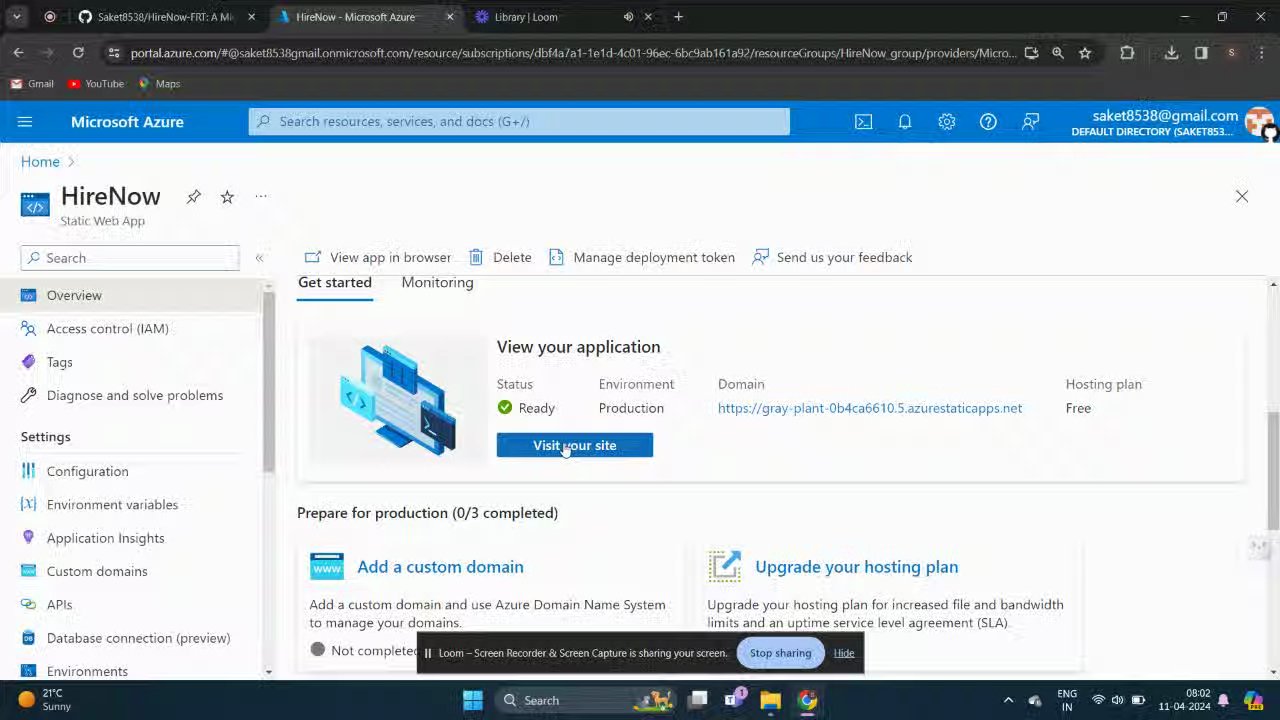
Task: Click the Visit your site button
Action: point(575,446)
